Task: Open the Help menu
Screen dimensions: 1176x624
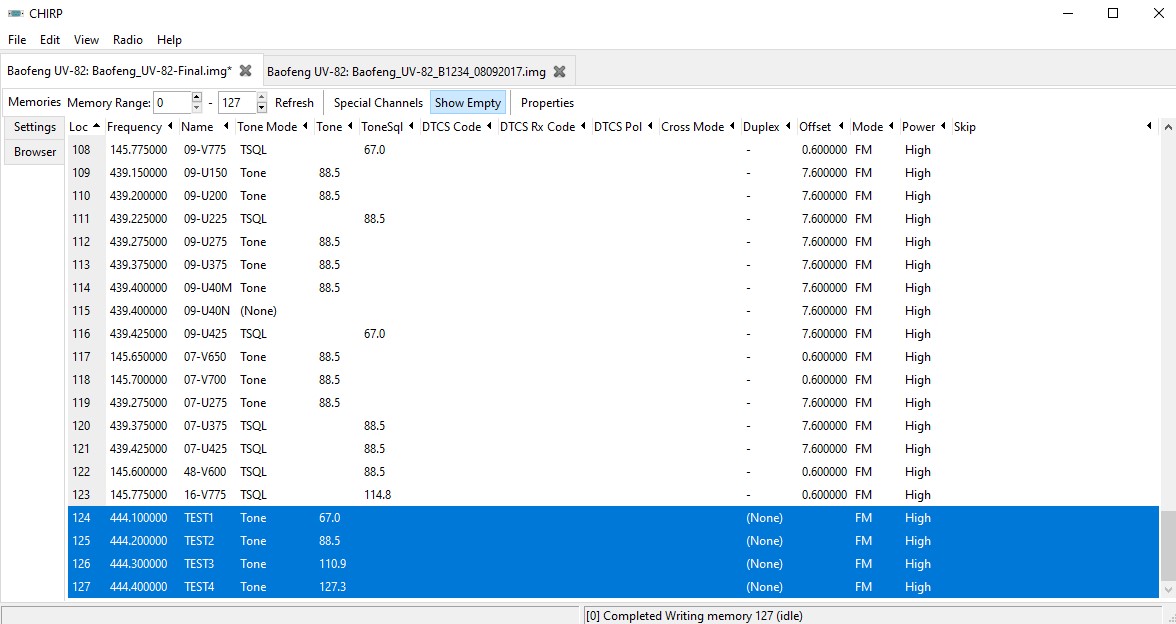Action: pos(170,40)
